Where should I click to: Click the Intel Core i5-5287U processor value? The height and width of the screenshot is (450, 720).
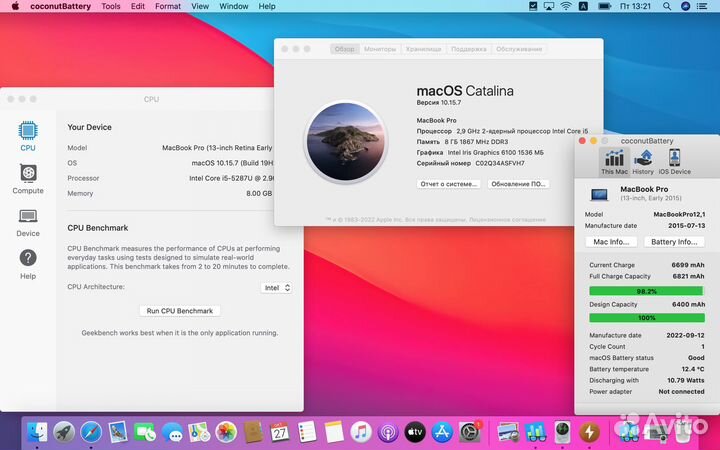coord(231,178)
